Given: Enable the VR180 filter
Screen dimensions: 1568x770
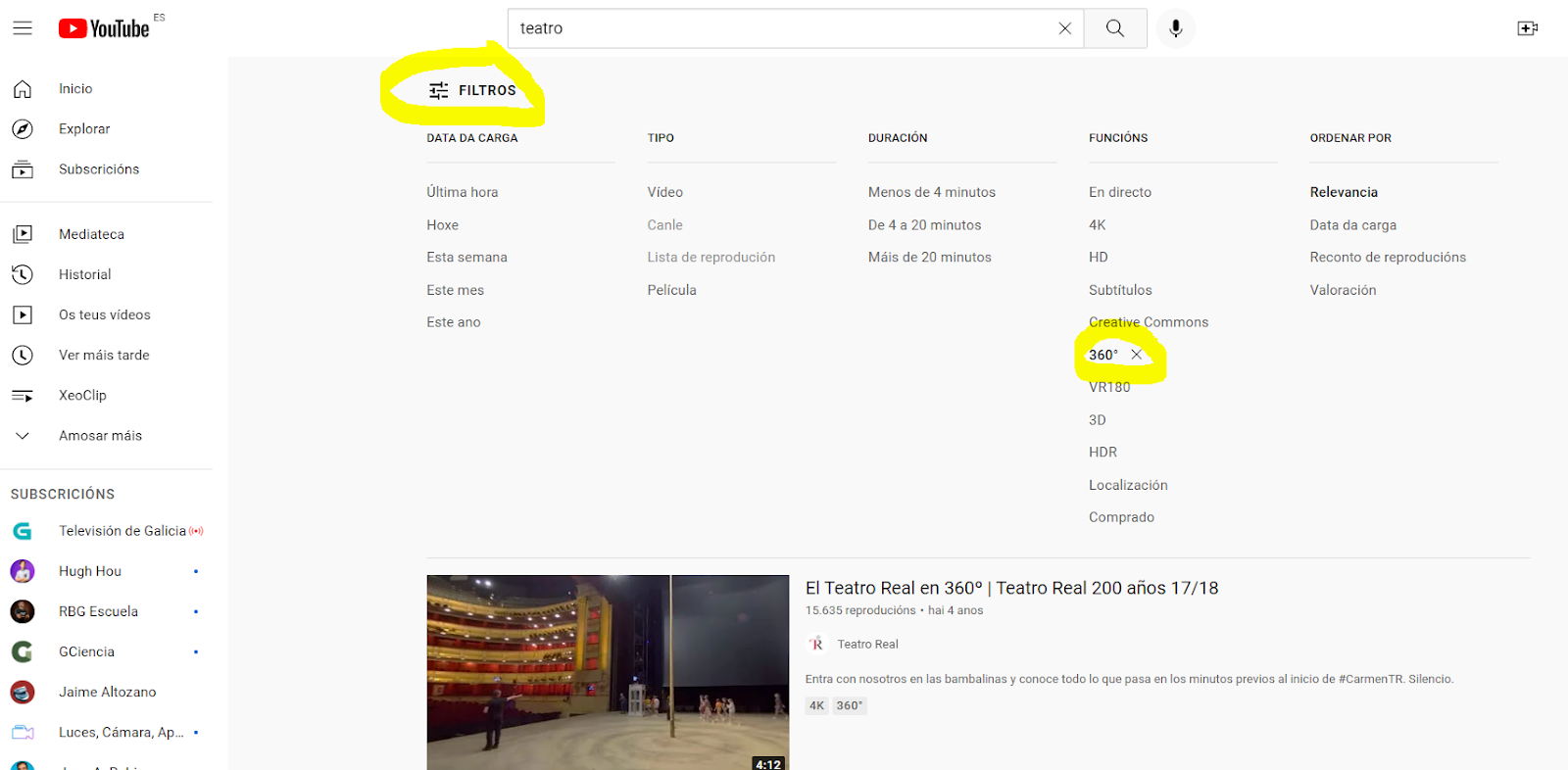Looking at the screenshot, I should click(x=1109, y=387).
